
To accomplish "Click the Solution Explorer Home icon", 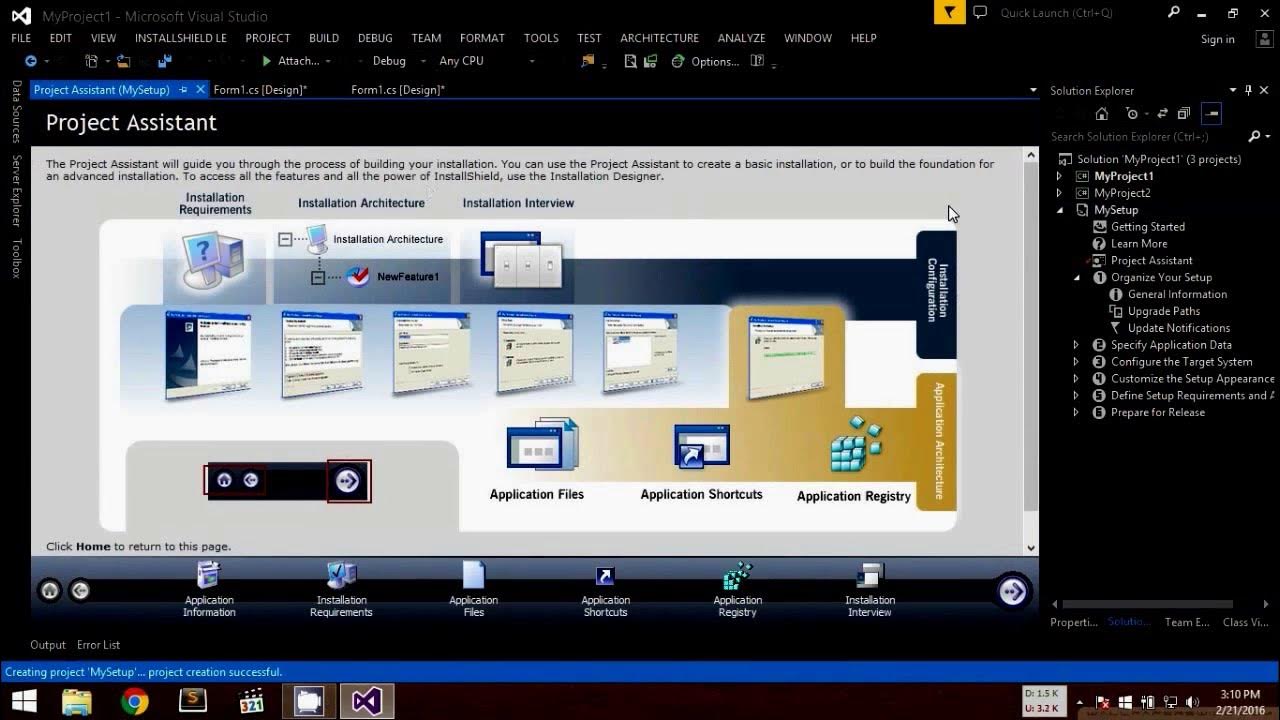I will point(1101,114).
